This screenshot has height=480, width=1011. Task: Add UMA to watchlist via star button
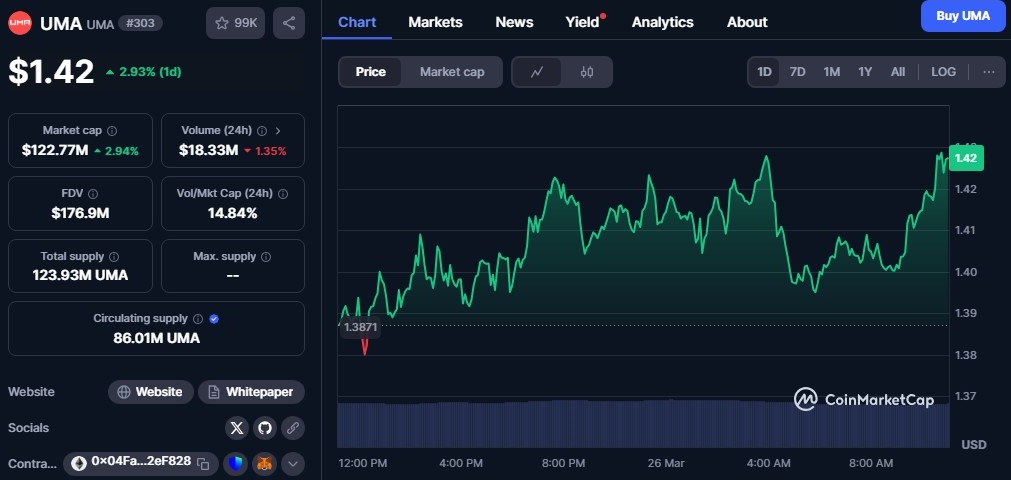tap(235, 23)
